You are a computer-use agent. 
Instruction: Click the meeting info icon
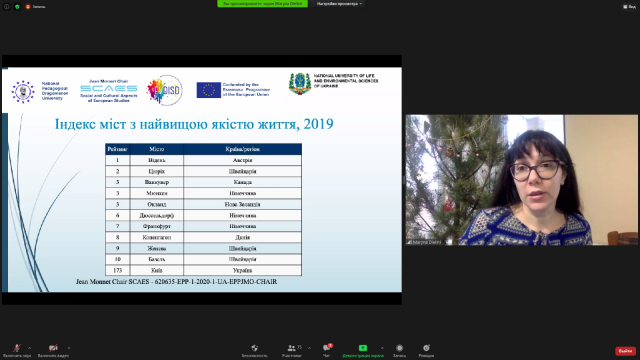pos(7,7)
